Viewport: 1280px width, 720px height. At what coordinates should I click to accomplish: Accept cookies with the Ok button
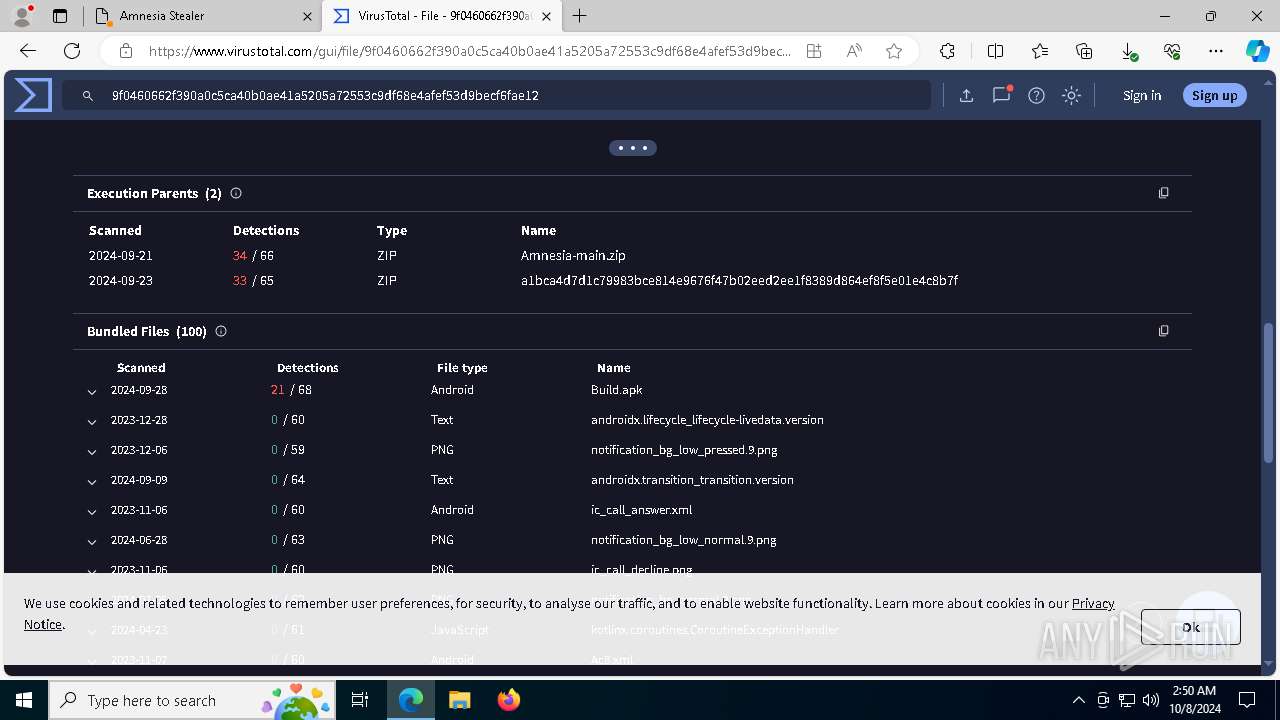(x=1191, y=627)
